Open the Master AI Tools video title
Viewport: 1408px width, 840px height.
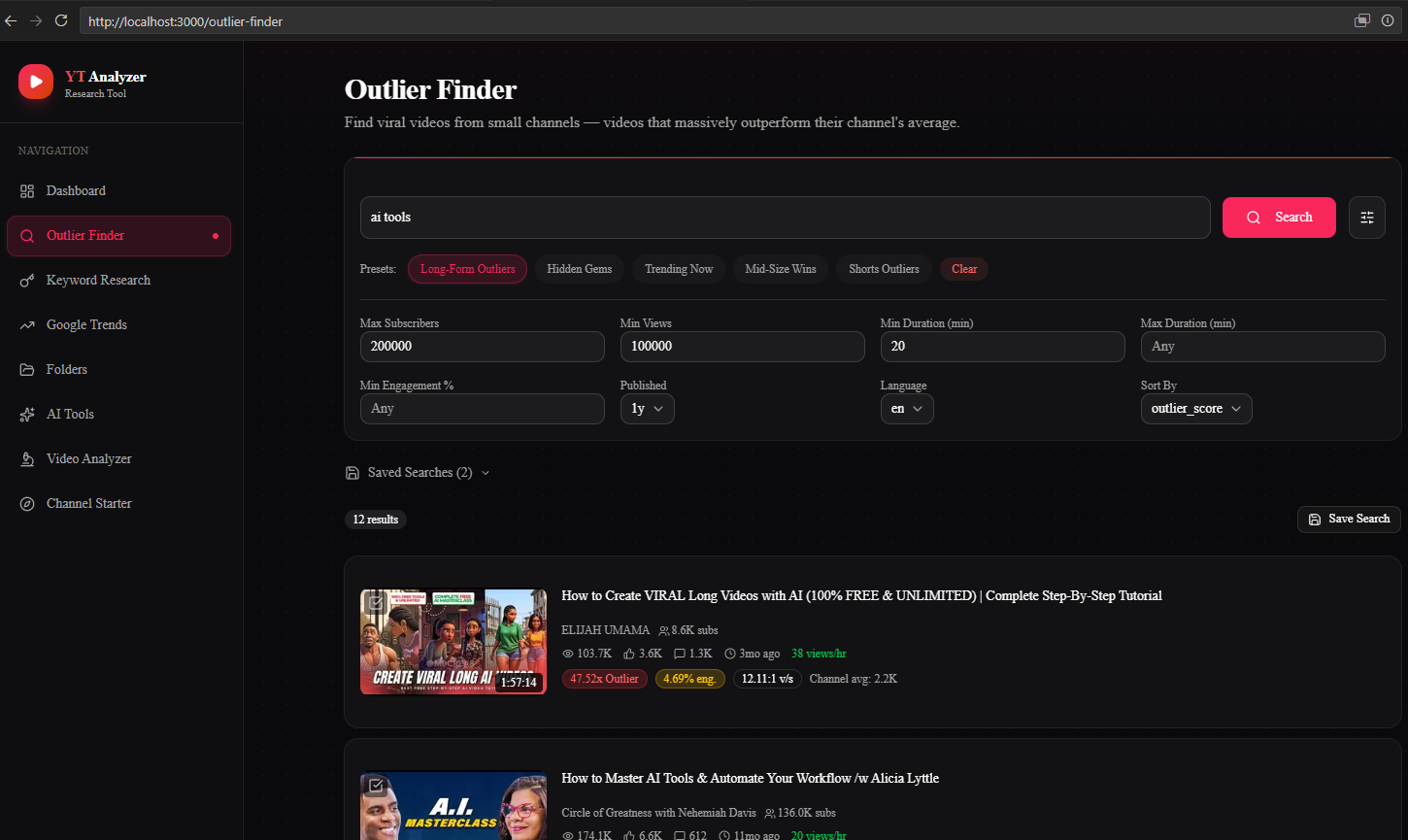(750, 779)
